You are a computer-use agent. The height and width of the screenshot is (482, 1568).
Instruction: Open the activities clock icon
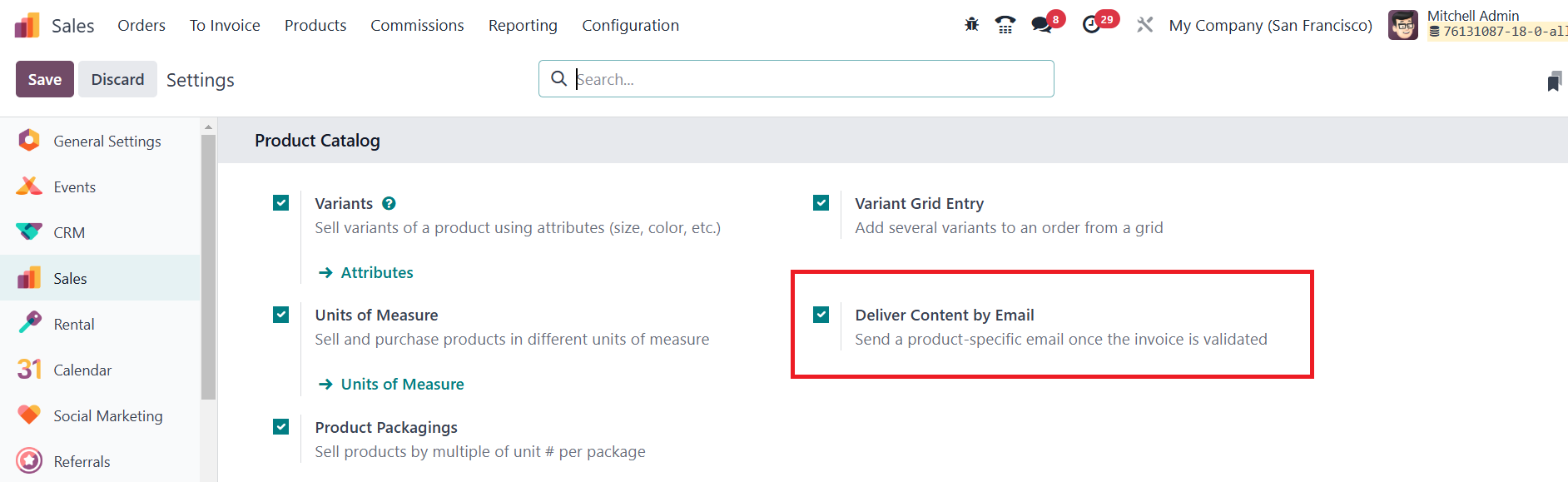[1091, 25]
